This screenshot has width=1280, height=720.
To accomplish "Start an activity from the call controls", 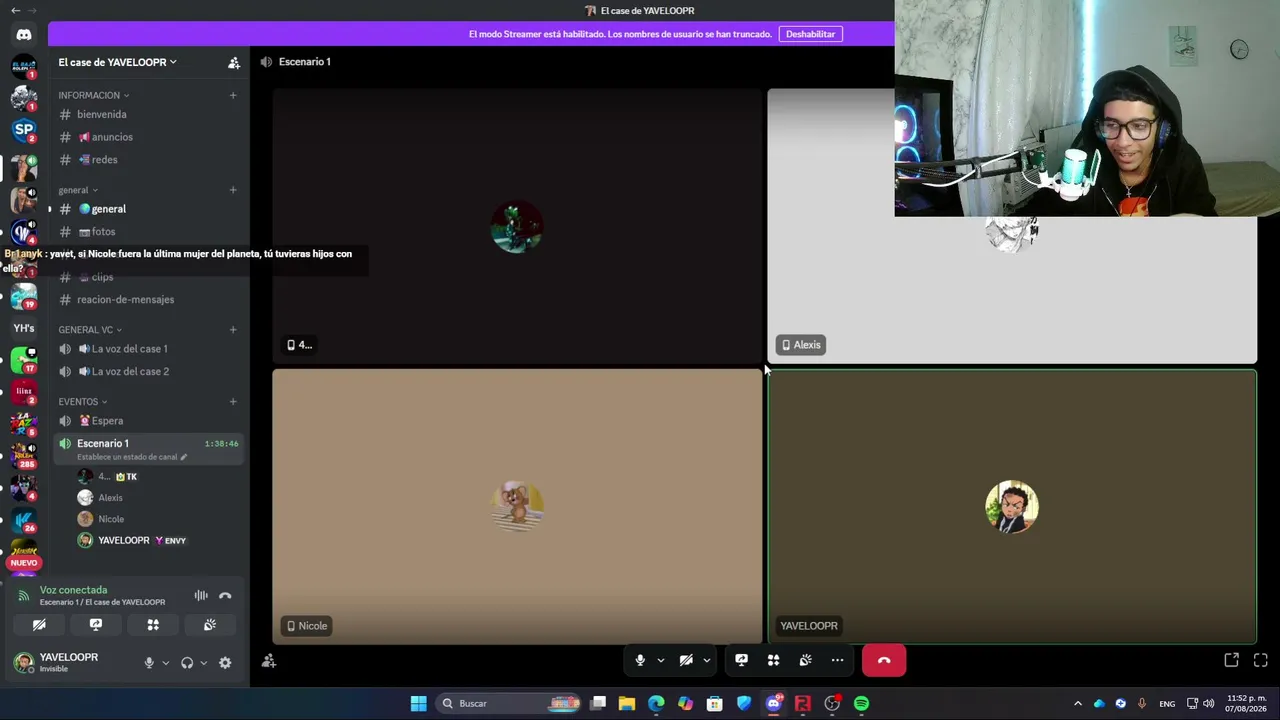I will click(773, 660).
